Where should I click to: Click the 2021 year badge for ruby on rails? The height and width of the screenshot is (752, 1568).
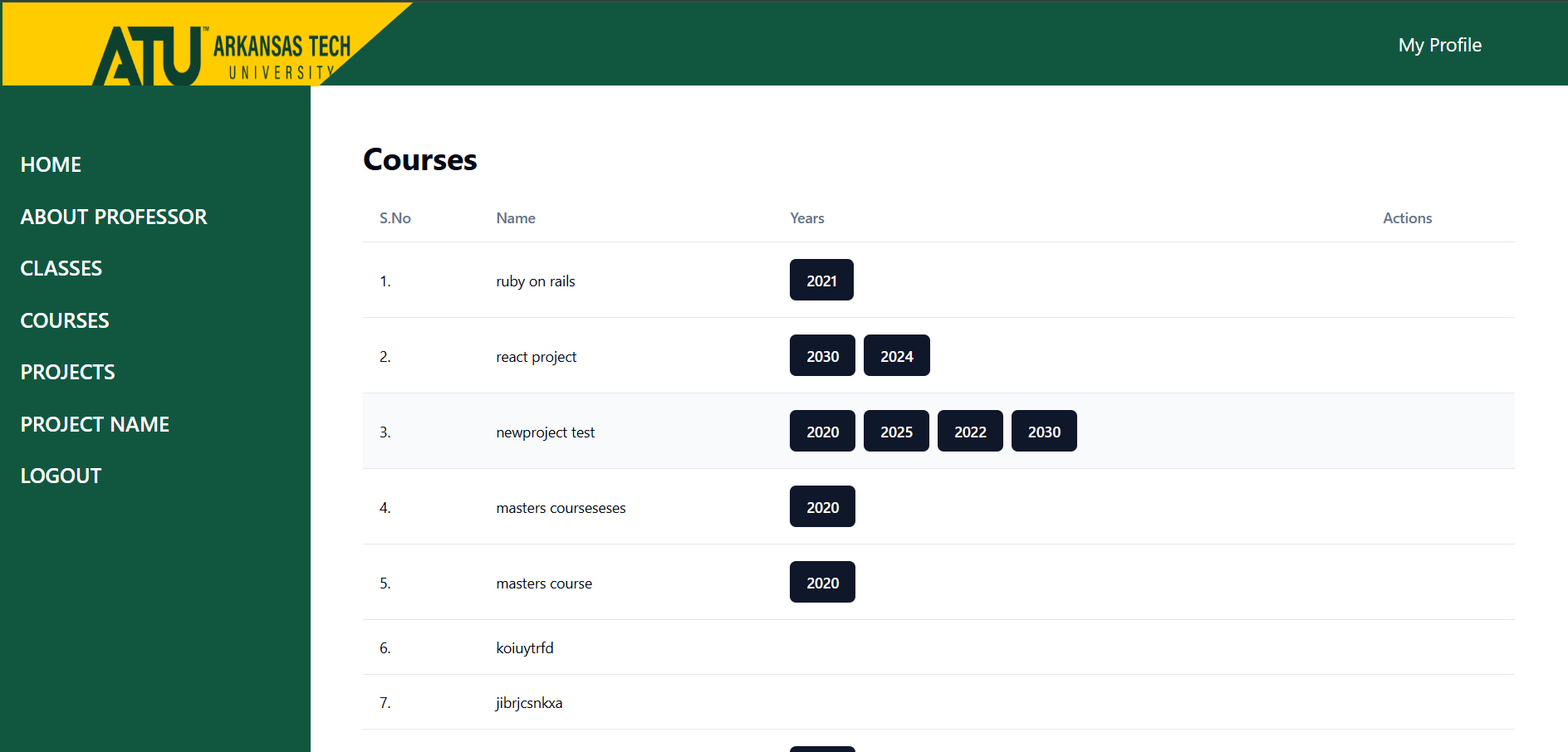[x=821, y=280]
